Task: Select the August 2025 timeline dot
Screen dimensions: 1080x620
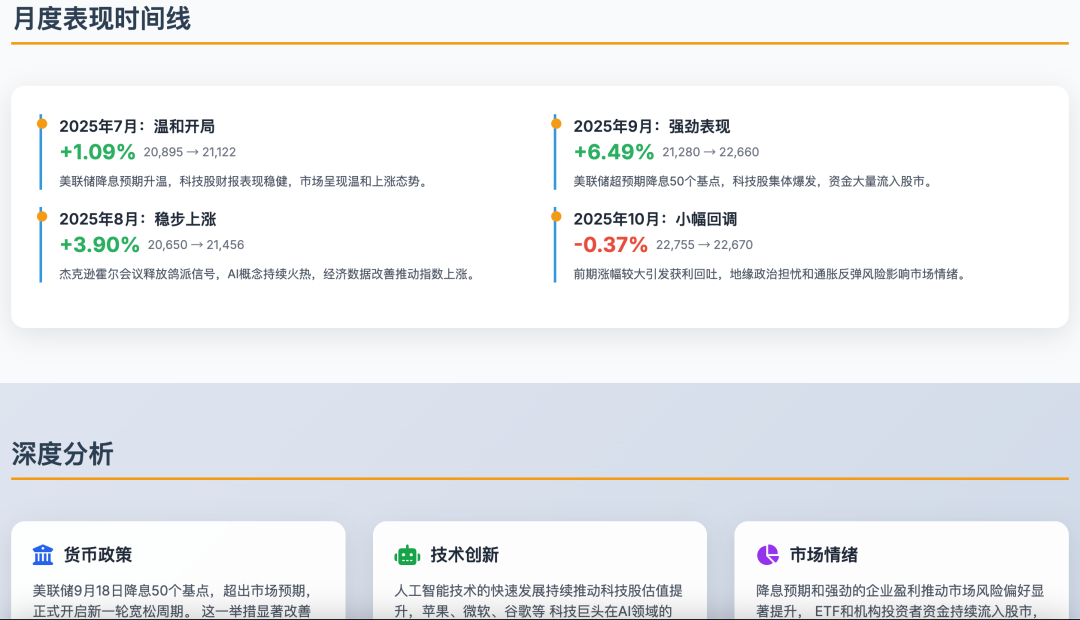Action: [x=42, y=216]
